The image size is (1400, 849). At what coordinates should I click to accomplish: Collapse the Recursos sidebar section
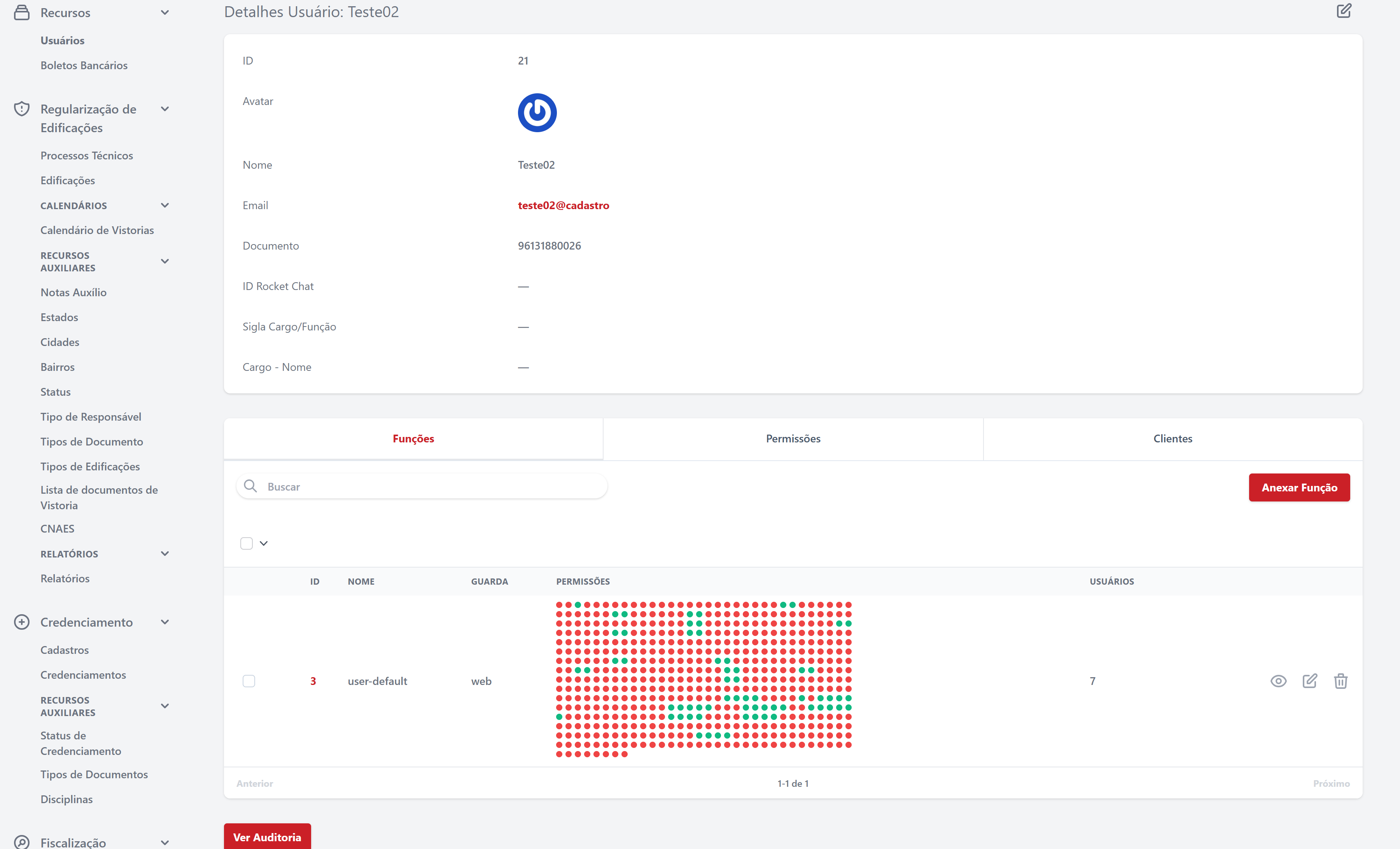pos(165,12)
